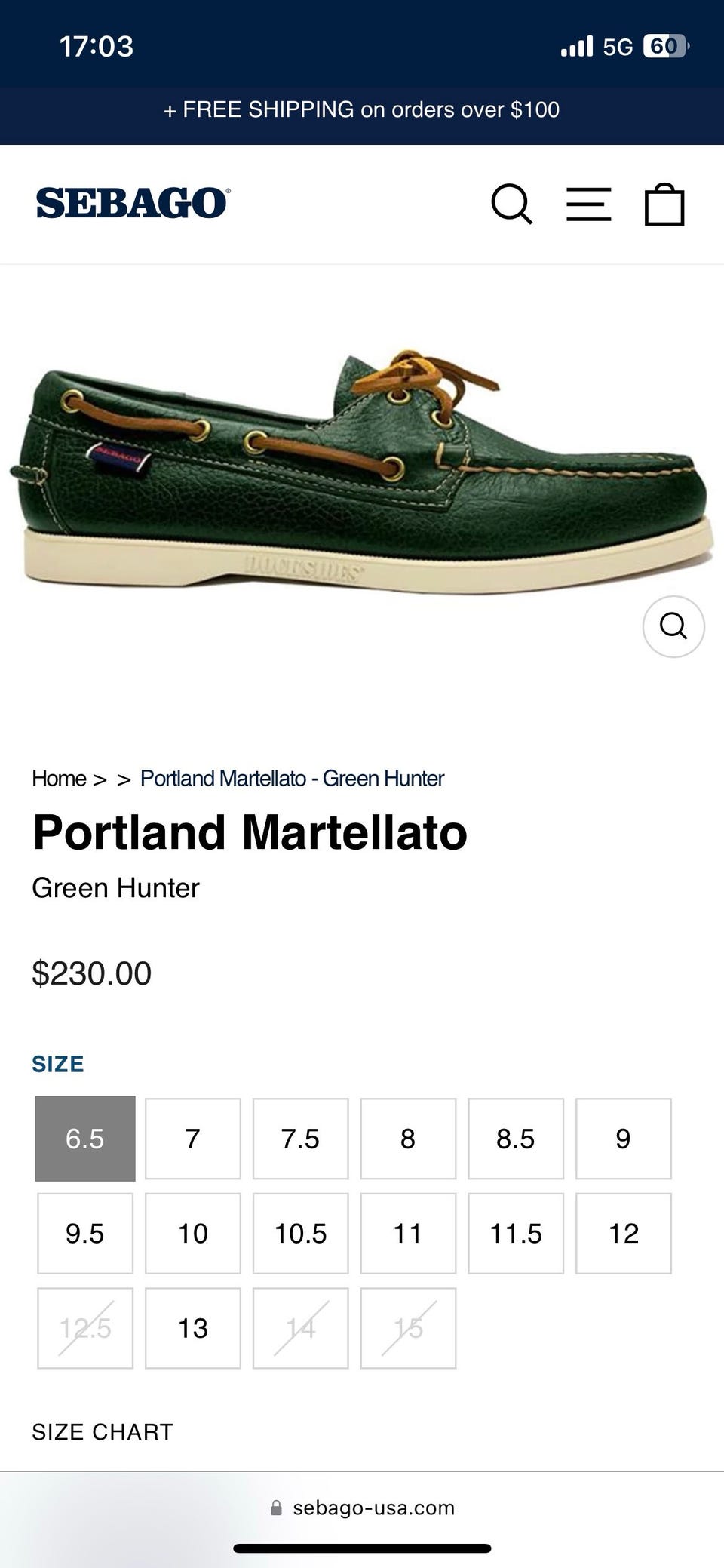
Task: Tap the sebago-usa.com address bar
Action: coord(373,1507)
